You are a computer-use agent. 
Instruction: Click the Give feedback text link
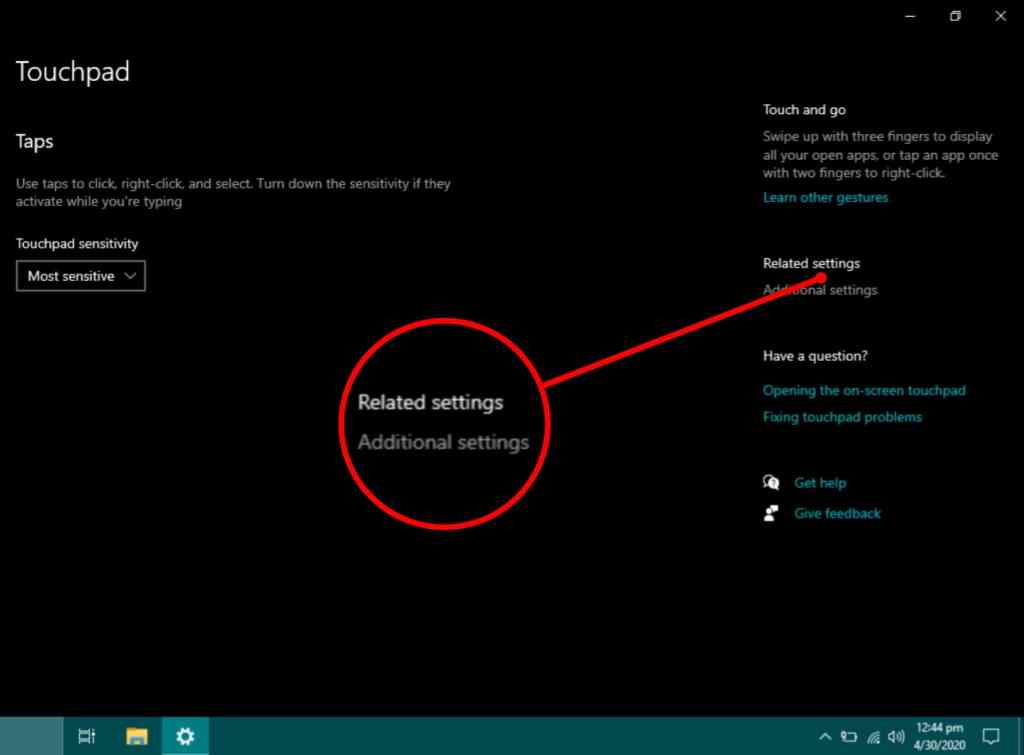[x=837, y=513]
